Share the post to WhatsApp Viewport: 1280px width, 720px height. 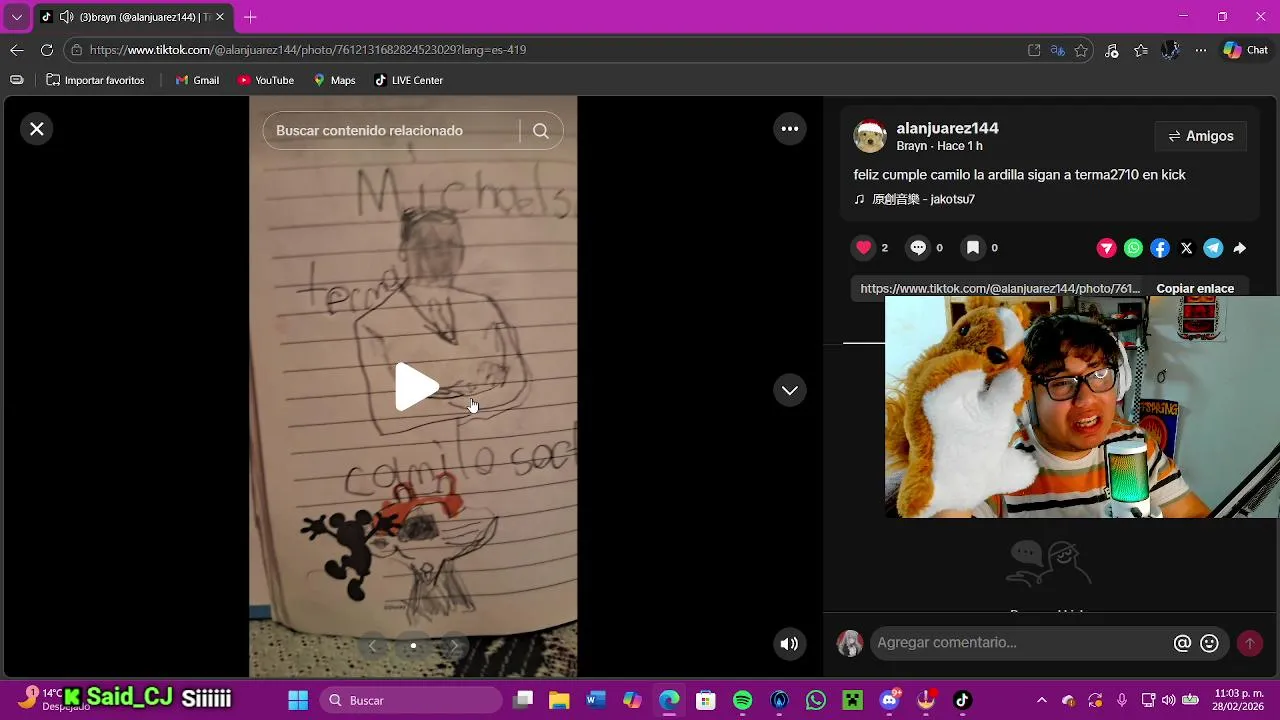(x=1133, y=248)
